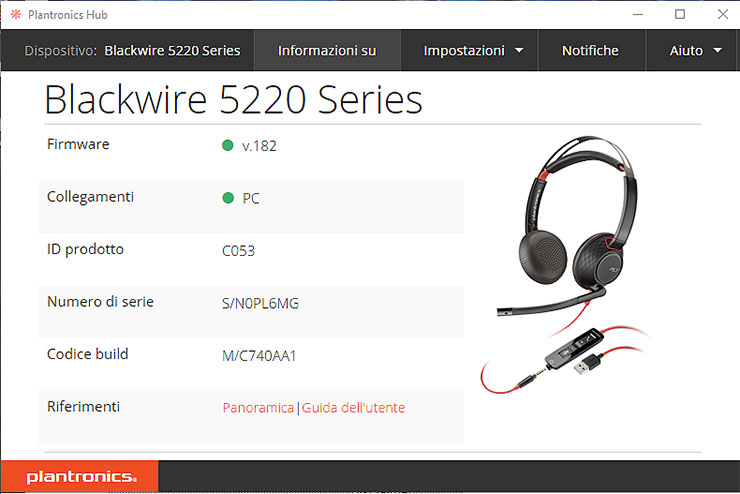Open the Panoramica link
Image resolution: width=740 pixels, height=494 pixels.
258,408
